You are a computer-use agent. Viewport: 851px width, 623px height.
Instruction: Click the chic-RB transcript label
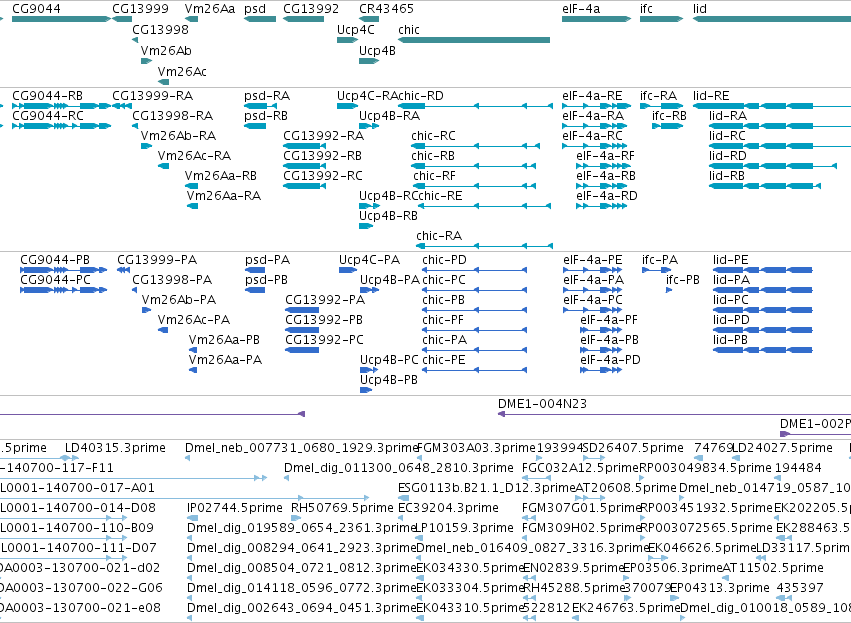[433, 156]
